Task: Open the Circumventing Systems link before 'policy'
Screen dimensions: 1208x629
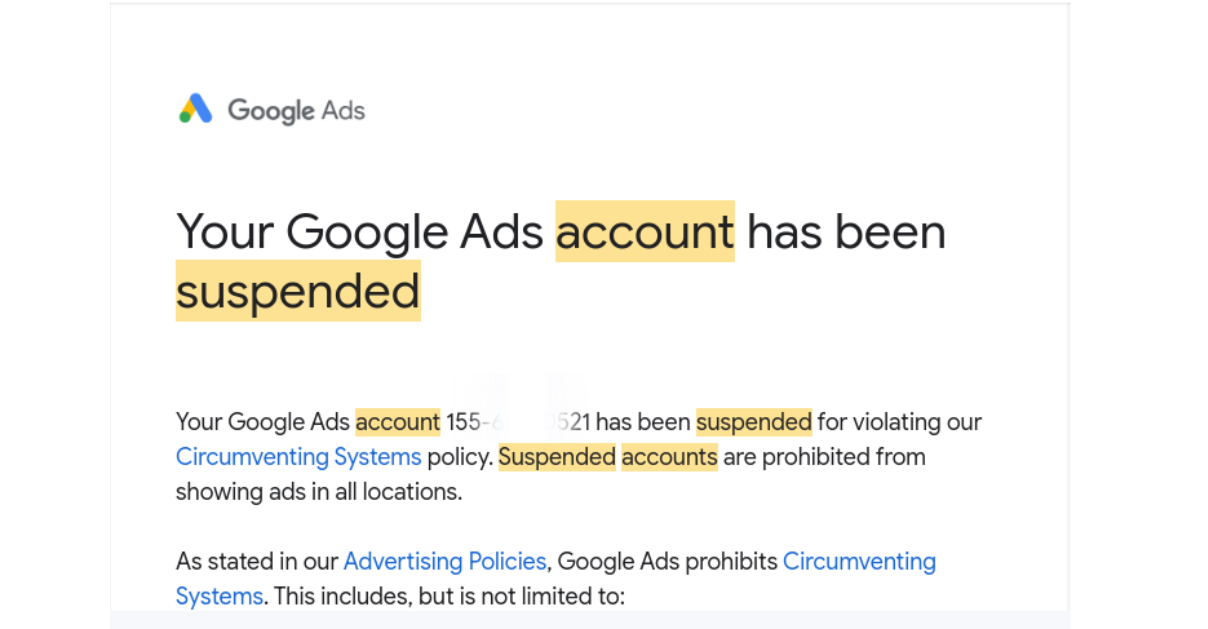Action: tap(298, 457)
